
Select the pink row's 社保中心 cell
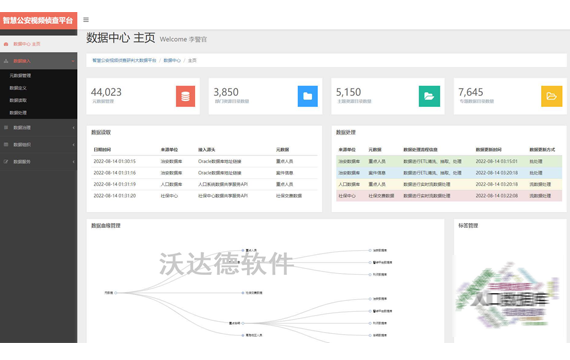click(x=347, y=196)
